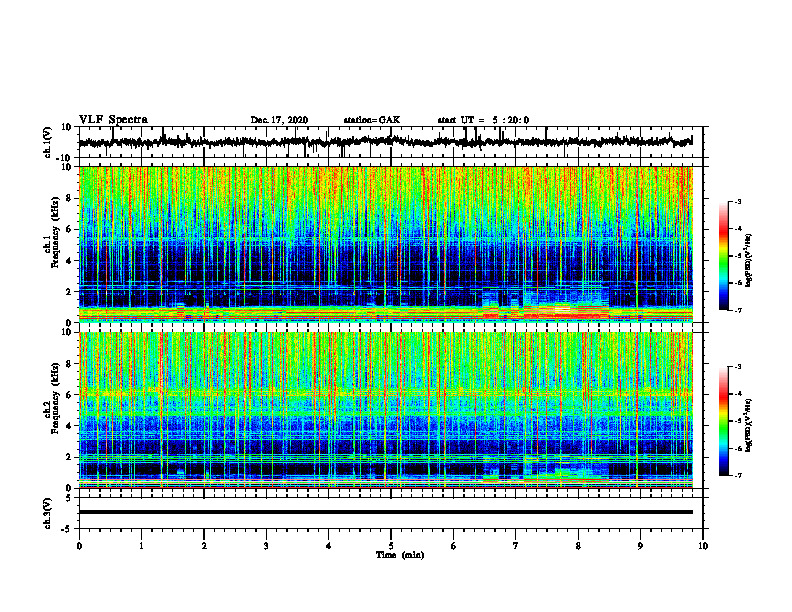Screen dimensions: 792x612
Task: Click time axis tick label 6
Action: pos(454,546)
